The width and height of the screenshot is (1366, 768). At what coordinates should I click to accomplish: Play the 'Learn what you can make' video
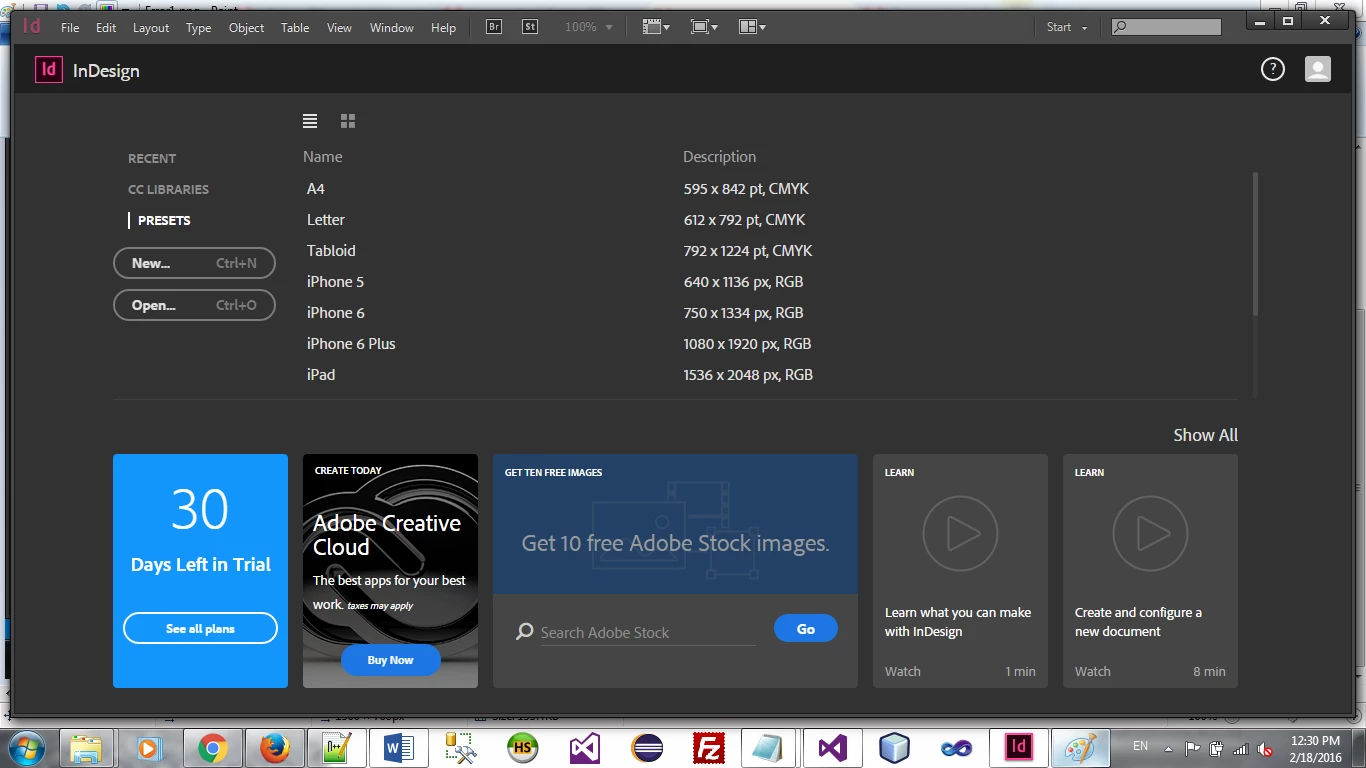tap(960, 534)
